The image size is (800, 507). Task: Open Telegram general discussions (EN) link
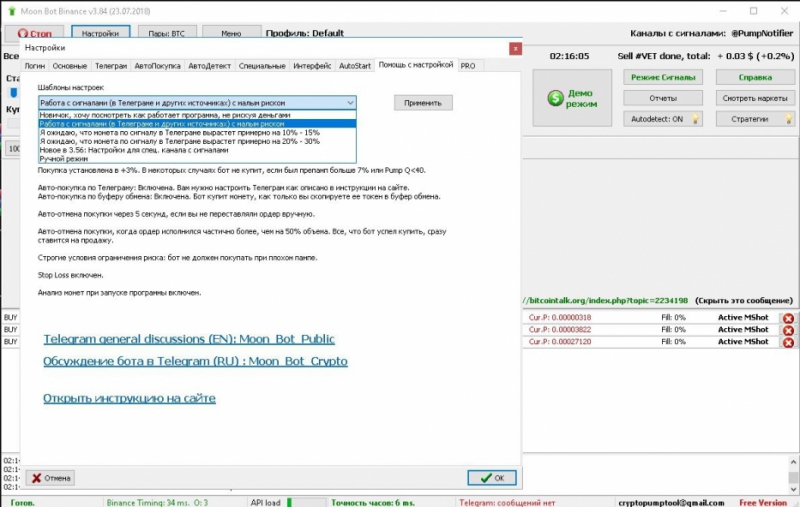[189, 339]
